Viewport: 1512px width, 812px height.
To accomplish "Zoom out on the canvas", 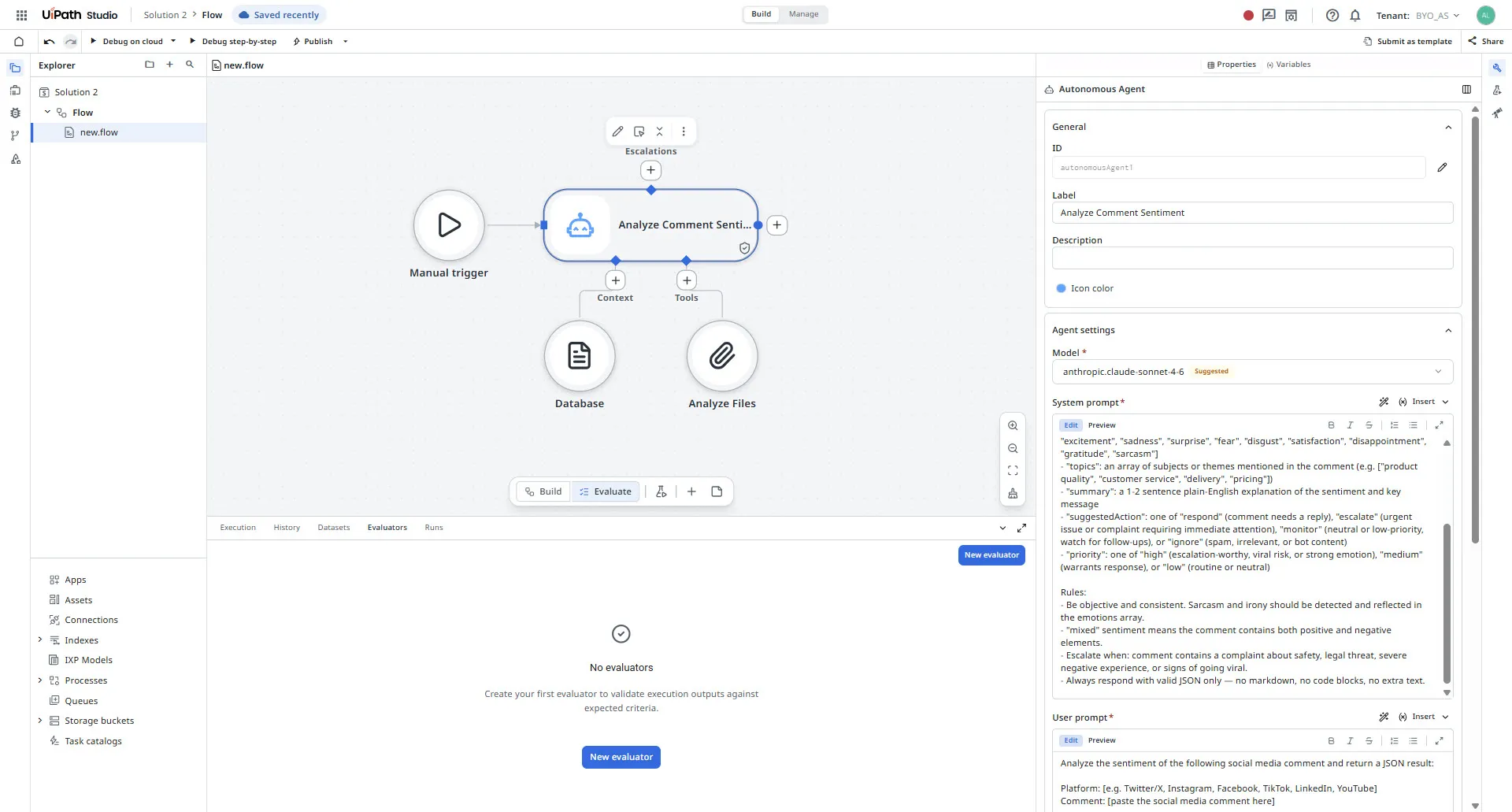I will click(x=1013, y=448).
